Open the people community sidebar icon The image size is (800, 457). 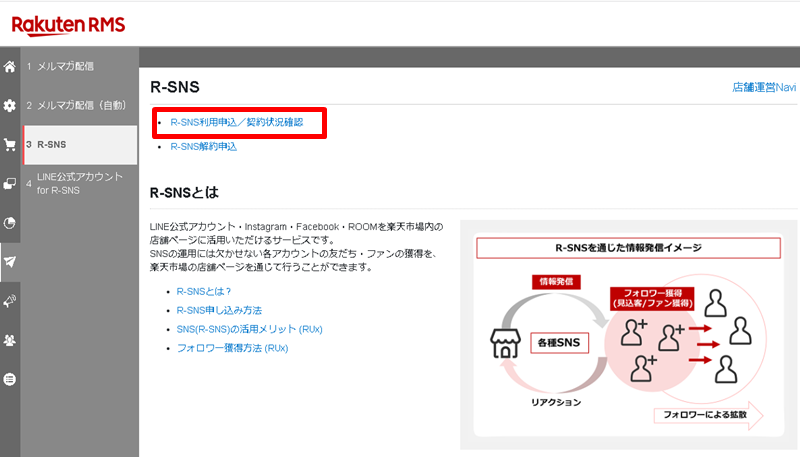tap(10, 340)
